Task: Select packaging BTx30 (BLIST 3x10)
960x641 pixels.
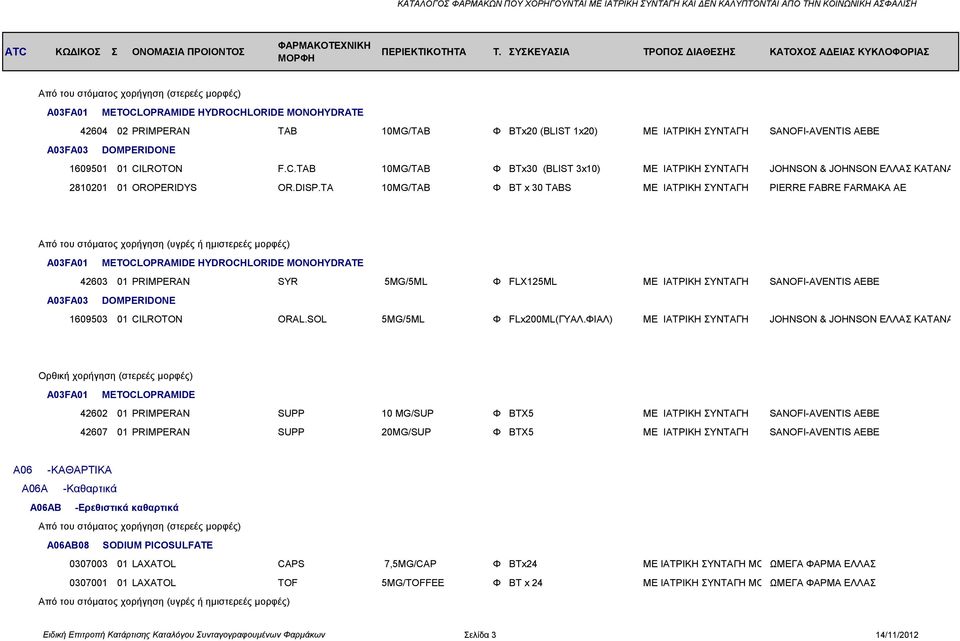Action: (554, 168)
